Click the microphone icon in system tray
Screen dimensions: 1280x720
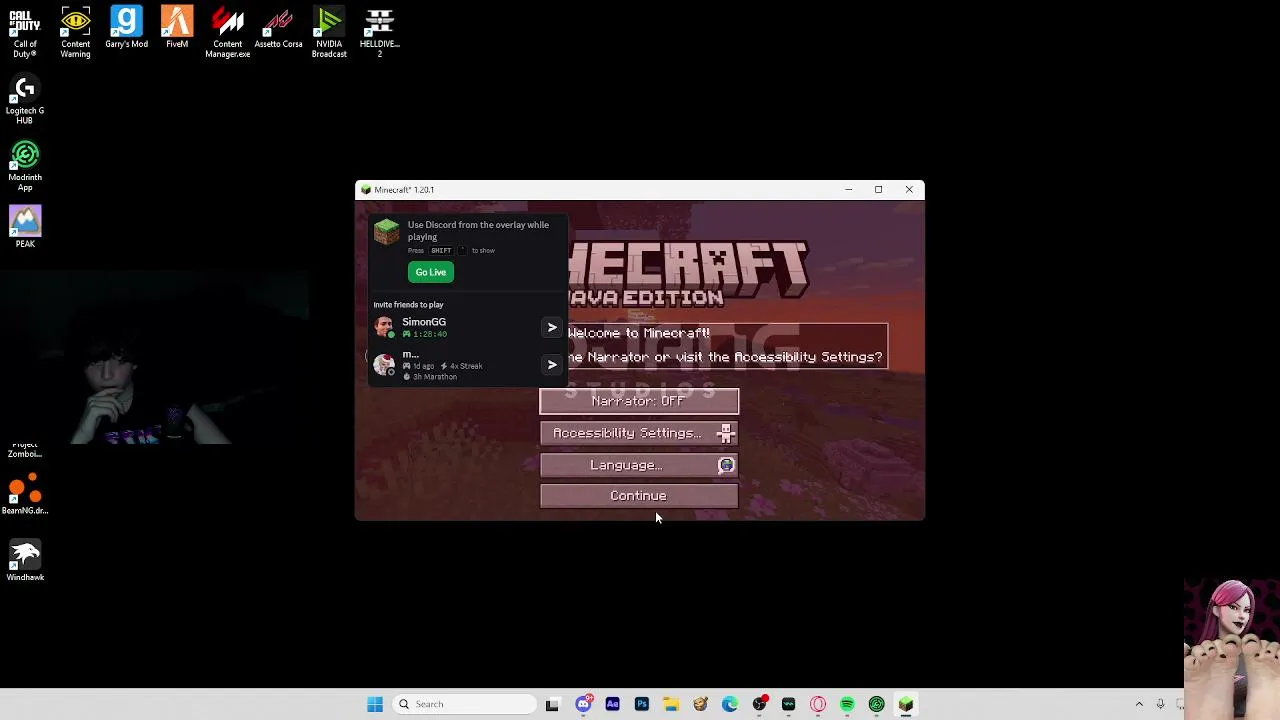(1160, 704)
